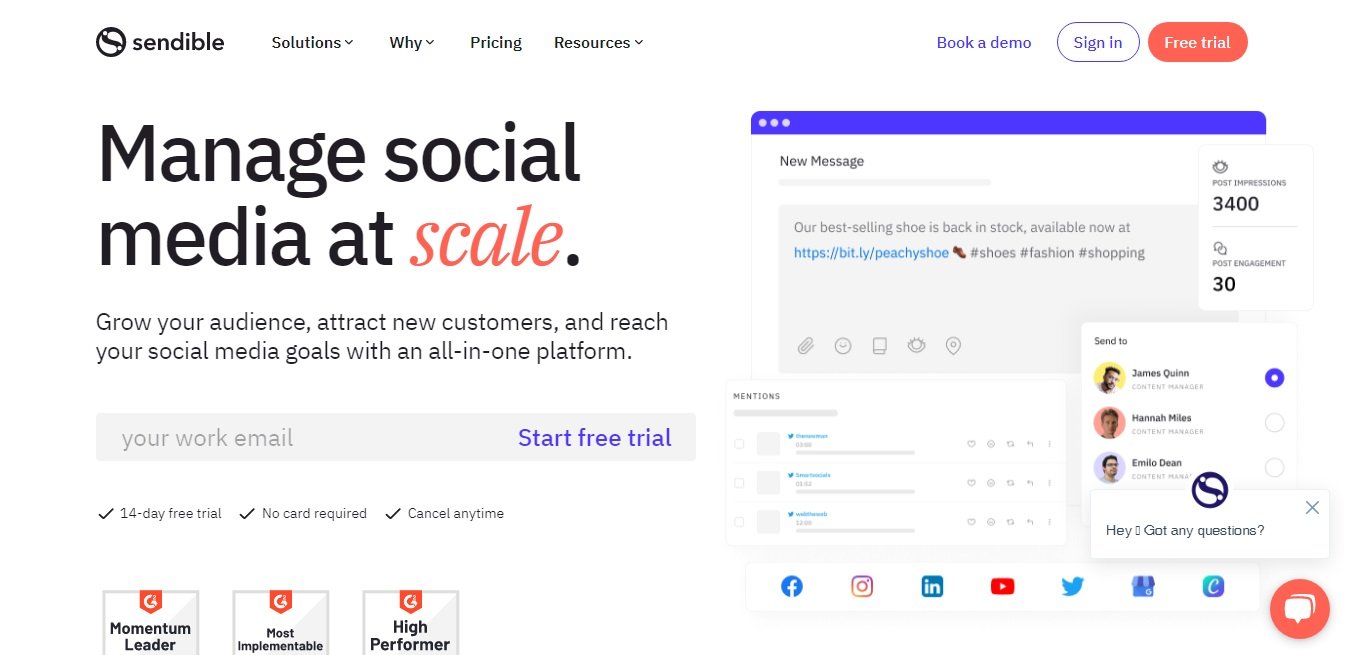Select the YouTube icon in the networks row
This screenshot has height=655, width=1345.
coord(1002,586)
